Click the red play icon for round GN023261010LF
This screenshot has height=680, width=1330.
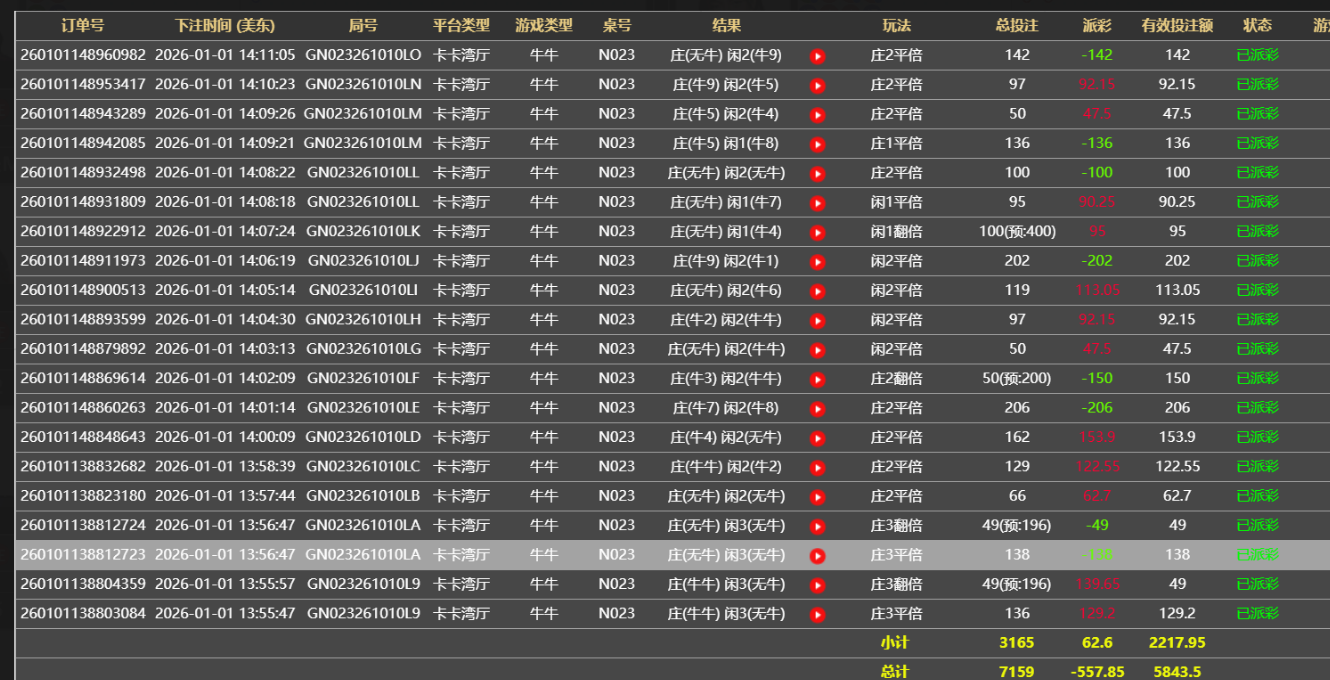point(817,380)
